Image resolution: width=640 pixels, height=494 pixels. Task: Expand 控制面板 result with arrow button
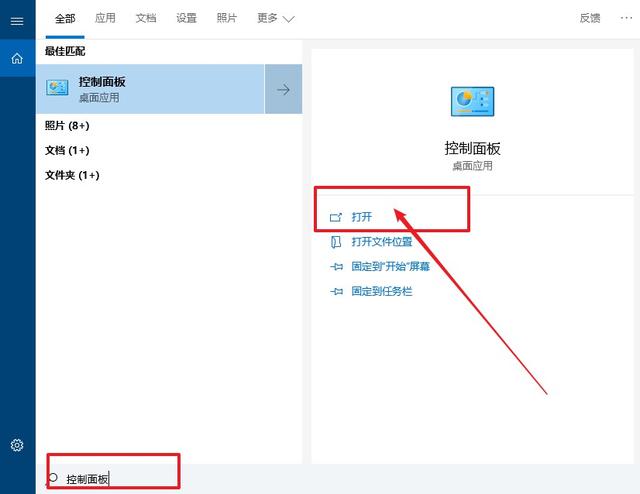(x=283, y=89)
